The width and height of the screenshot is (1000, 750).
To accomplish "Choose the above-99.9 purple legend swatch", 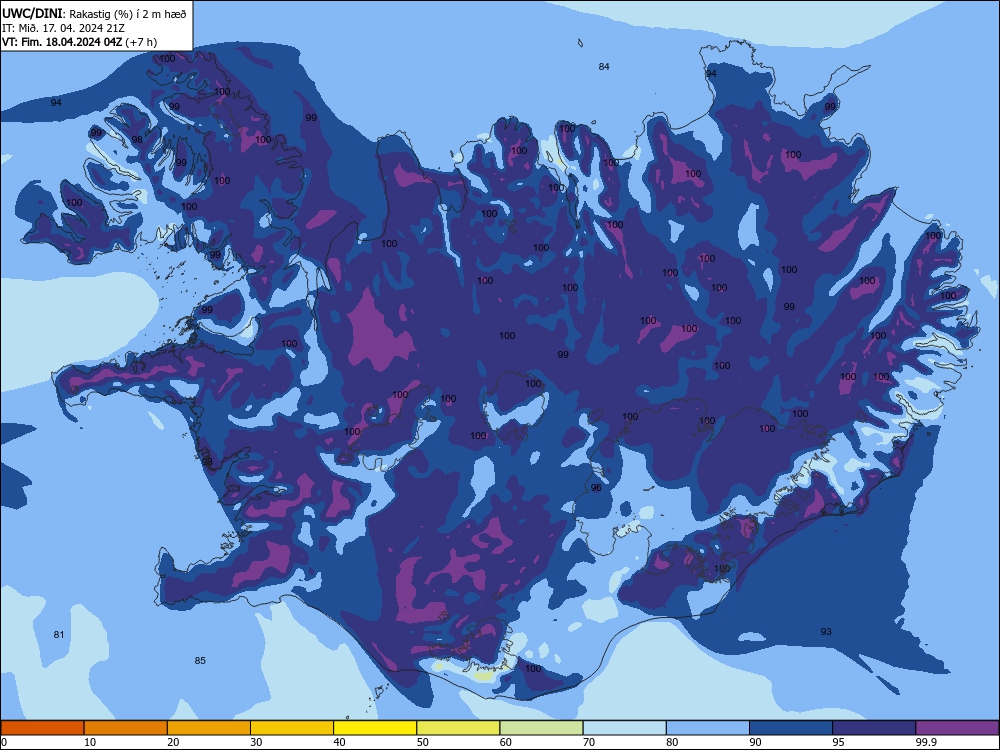I will 957,728.
